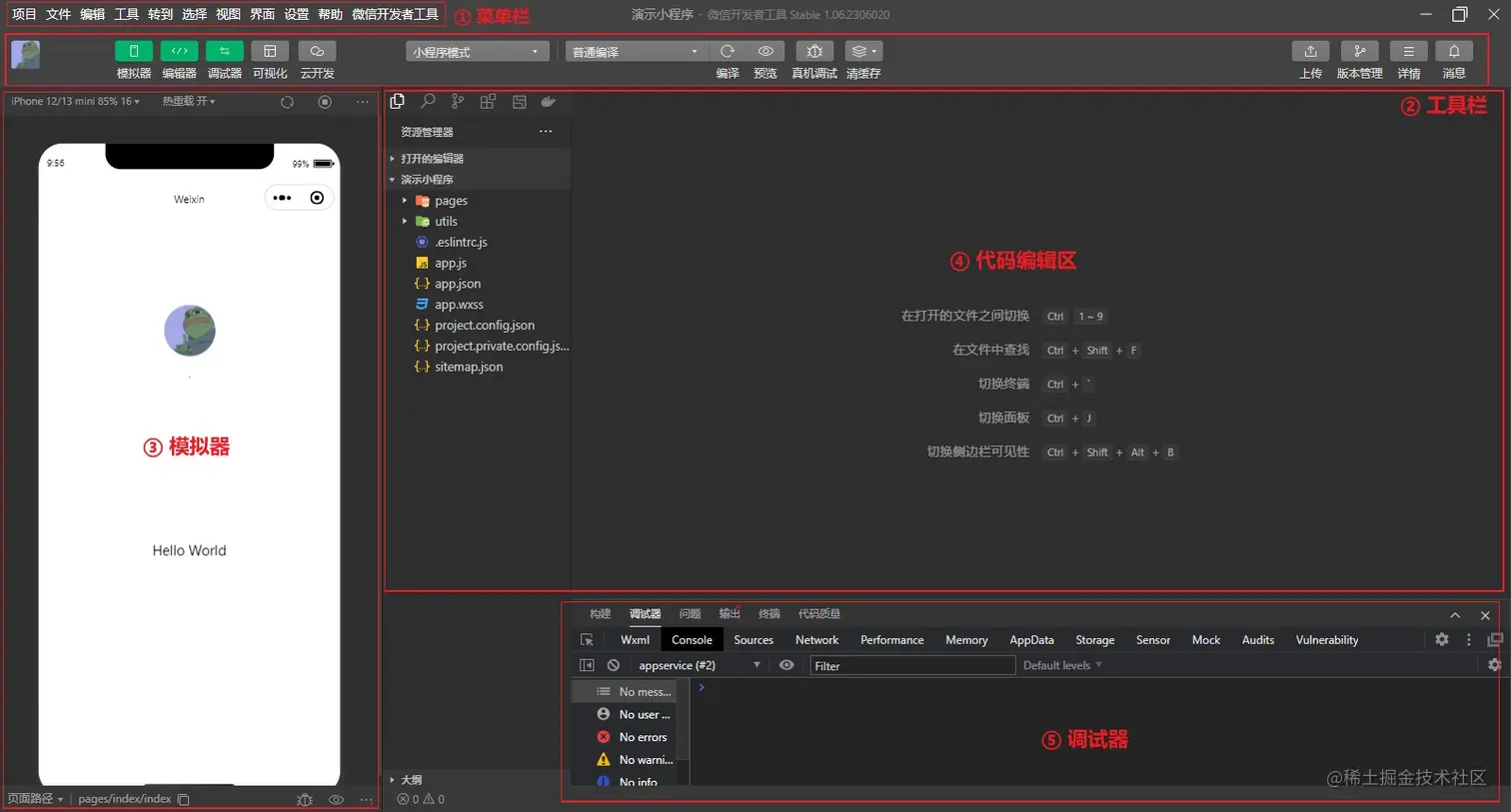Click the errors and warnings status counter
1511x812 pixels.
coord(421,799)
